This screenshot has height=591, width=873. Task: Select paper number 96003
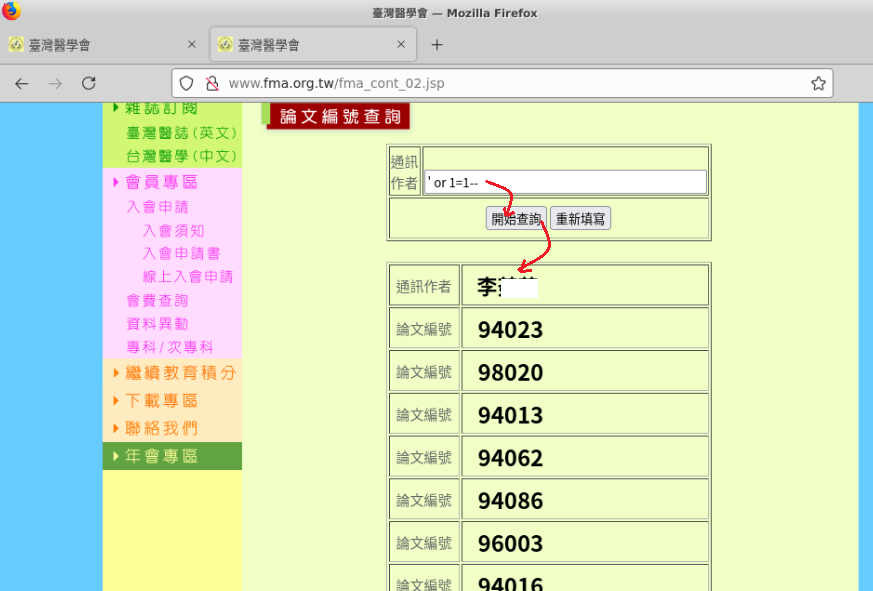tap(510, 544)
